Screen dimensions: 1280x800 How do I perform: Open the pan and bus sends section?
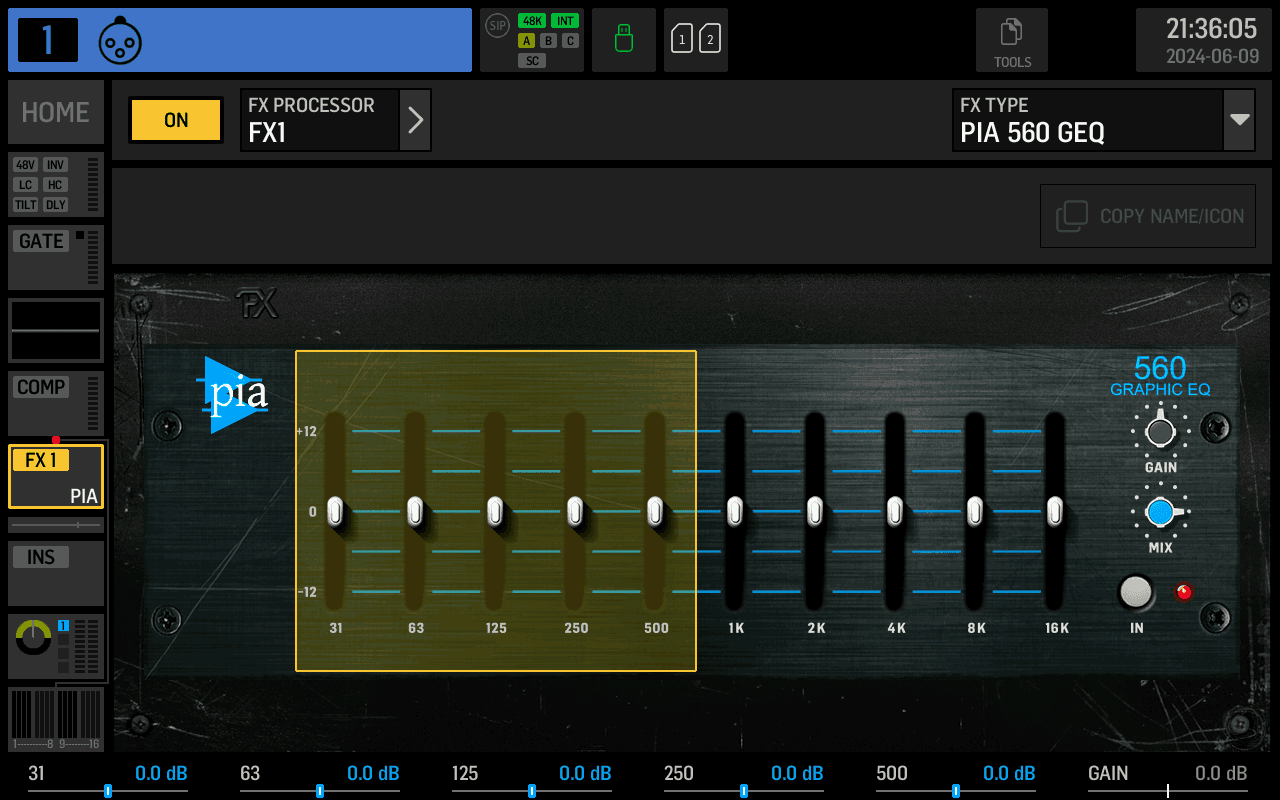56,646
